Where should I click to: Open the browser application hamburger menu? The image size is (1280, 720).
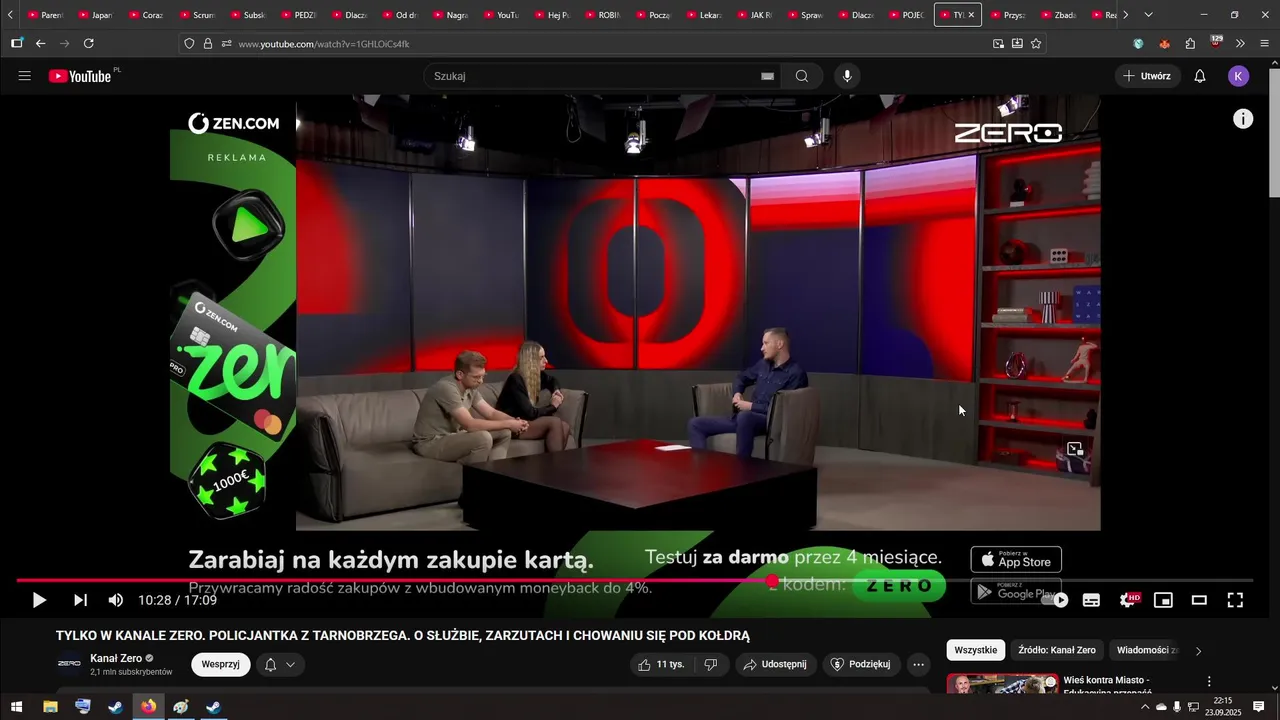[x=1265, y=44]
